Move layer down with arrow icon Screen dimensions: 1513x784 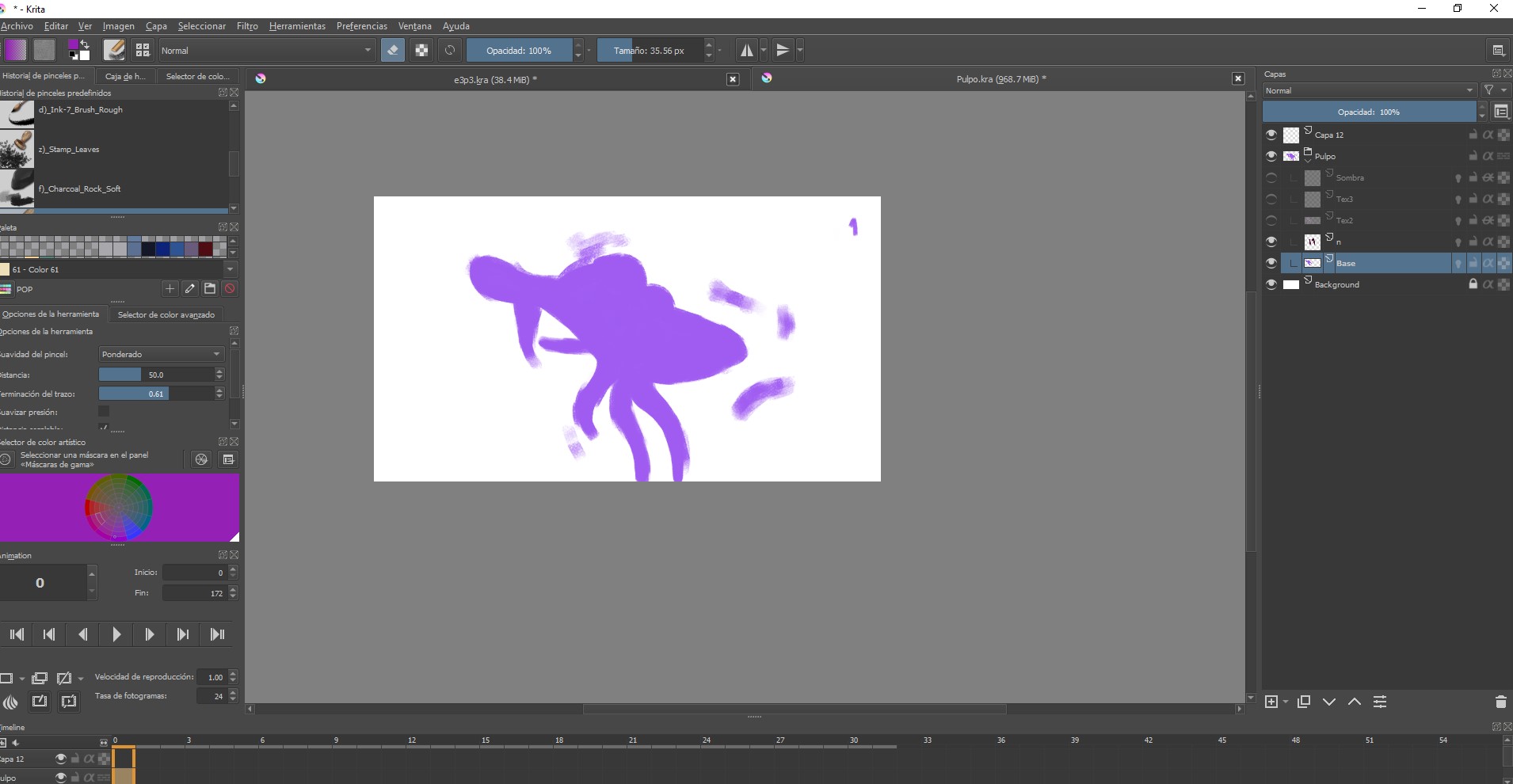pyautogui.click(x=1329, y=702)
